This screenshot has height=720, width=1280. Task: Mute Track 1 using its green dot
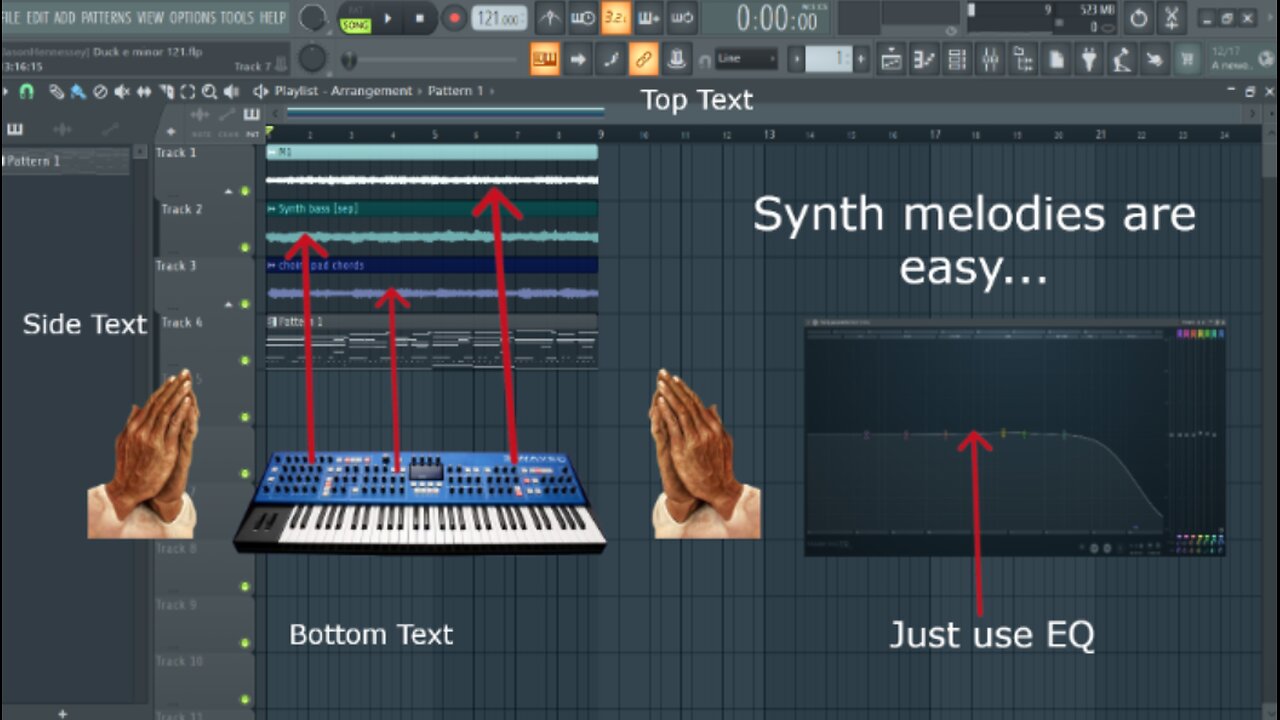click(245, 191)
